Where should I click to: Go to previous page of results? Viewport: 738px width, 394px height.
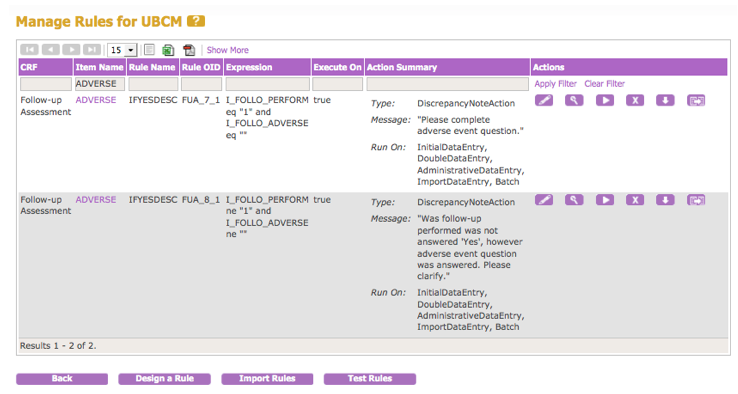point(50,49)
